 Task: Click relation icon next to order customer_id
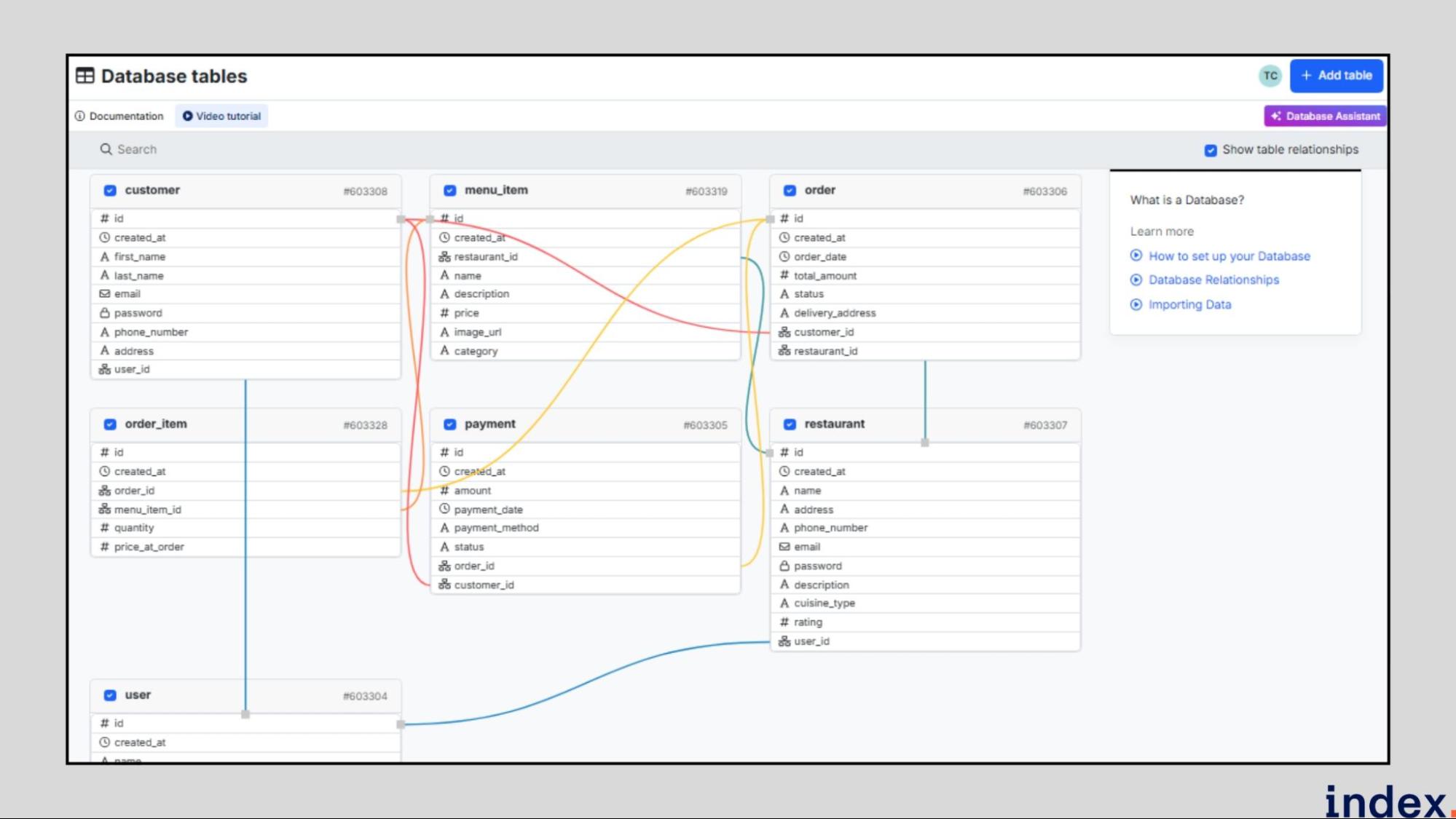784,332
